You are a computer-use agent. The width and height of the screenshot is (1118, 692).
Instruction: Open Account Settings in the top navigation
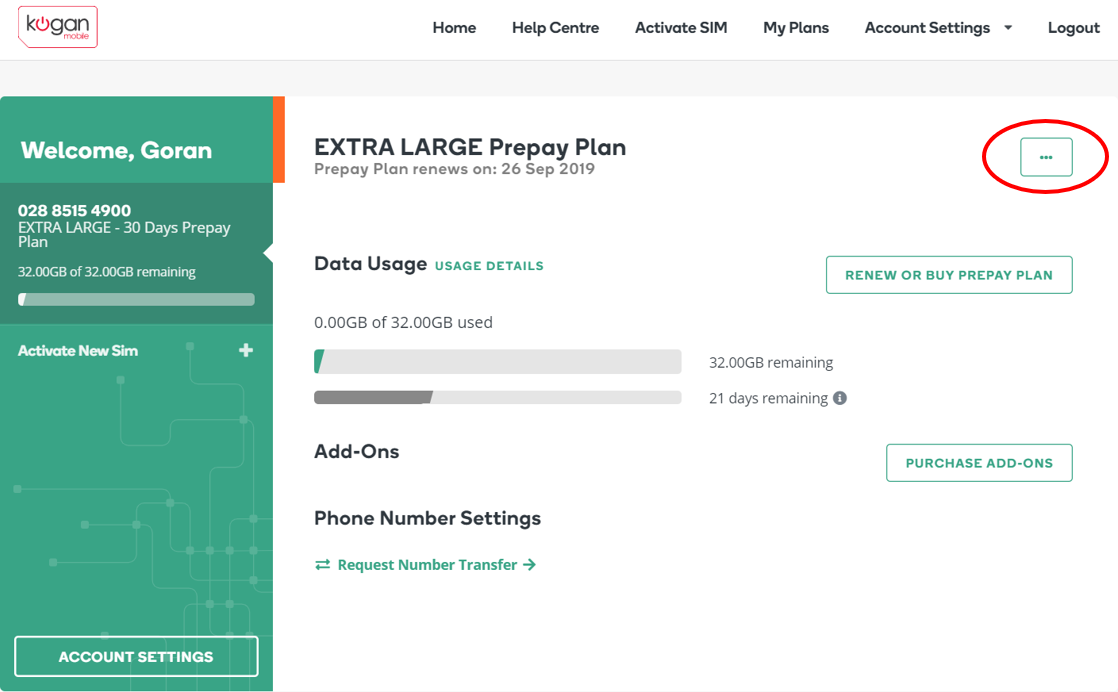(927, 28)
